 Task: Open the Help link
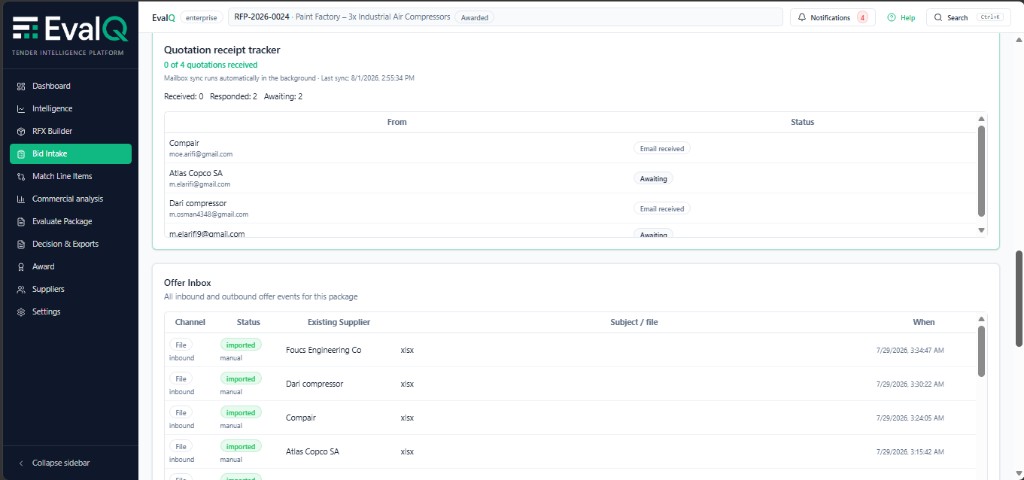tap(901, 18)
